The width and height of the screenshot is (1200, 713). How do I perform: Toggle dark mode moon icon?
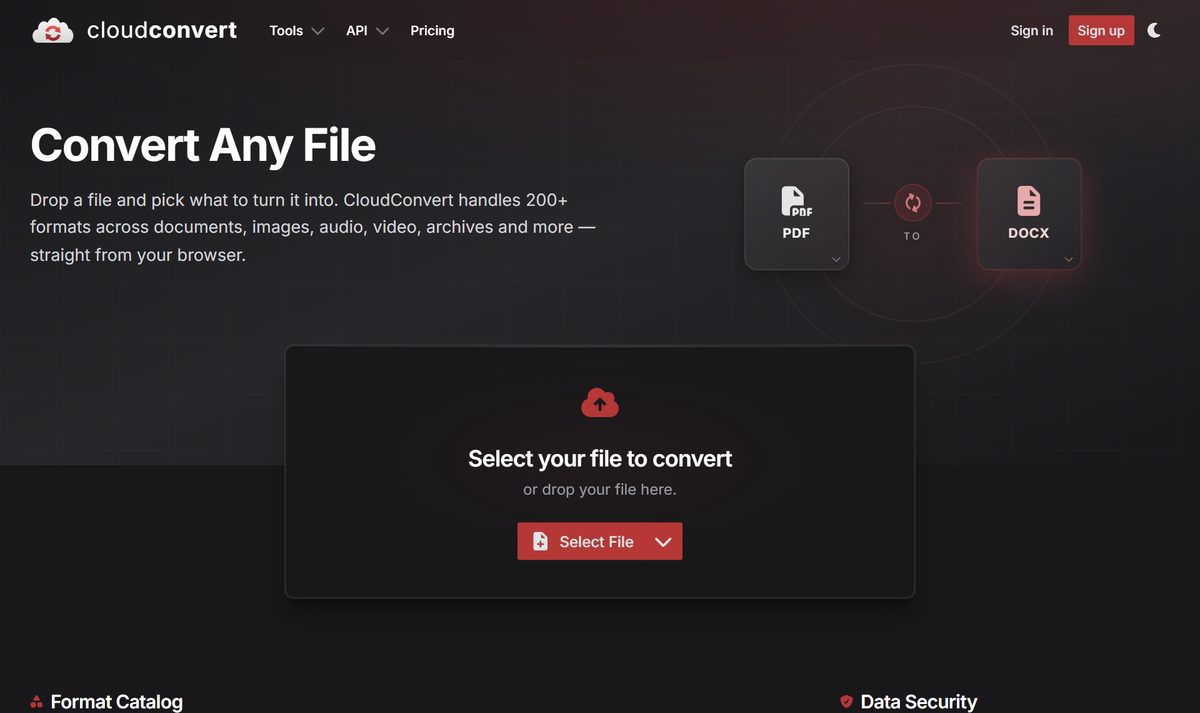[x=1154, y=31]
